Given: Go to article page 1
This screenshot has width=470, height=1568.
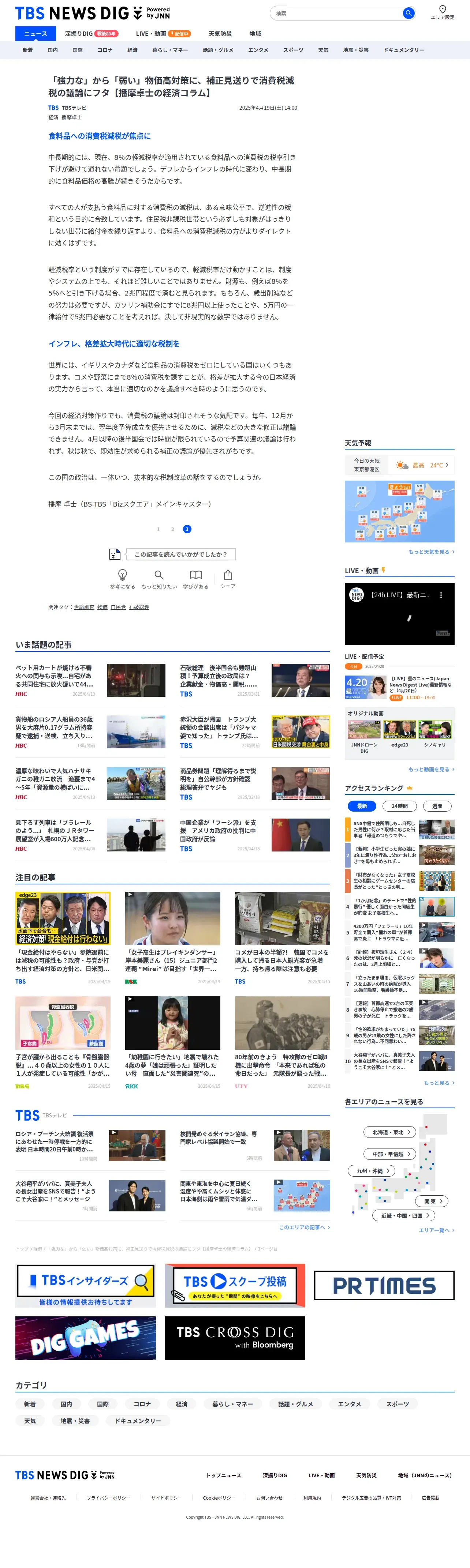Looking at the screenshot, I should [x=158, y=529].
